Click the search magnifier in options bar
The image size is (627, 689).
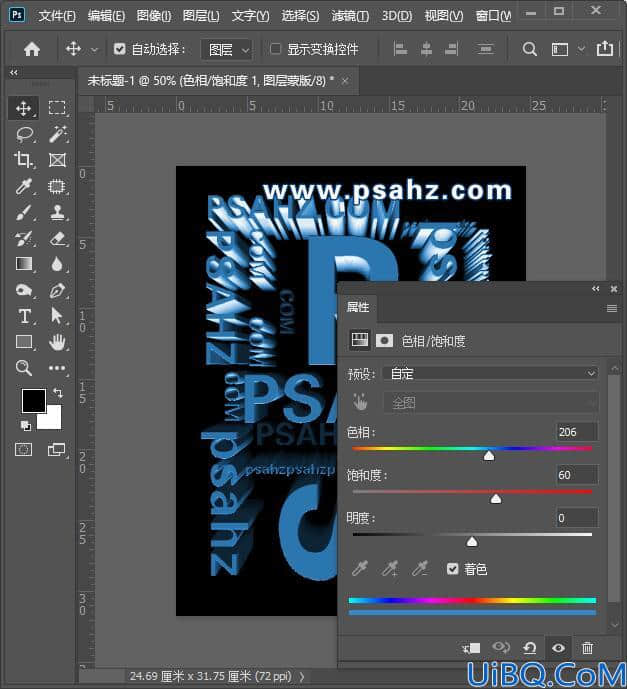click(529, 49)
